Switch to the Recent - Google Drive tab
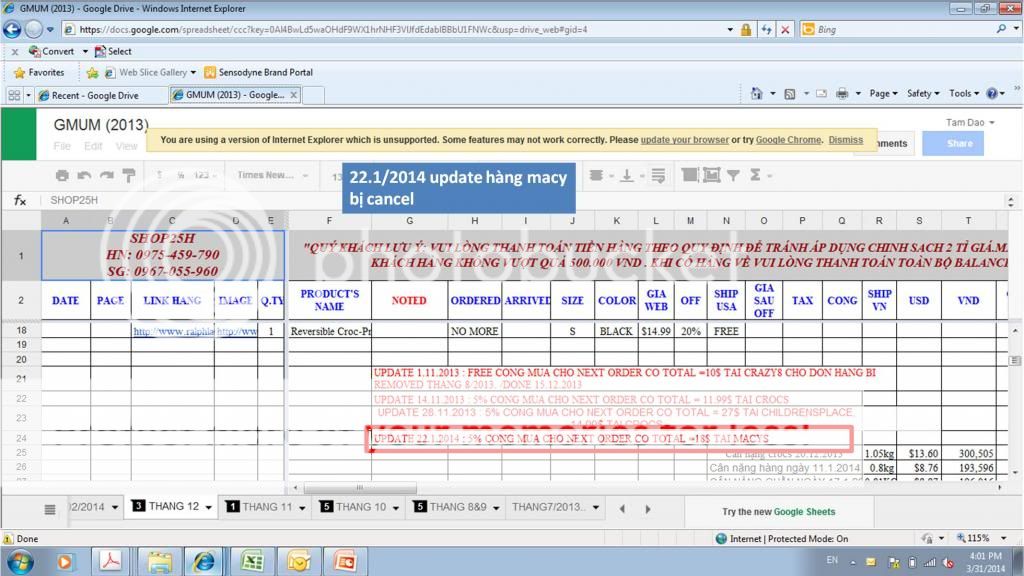This screenshot has width=1024, height=576. [95, 95]
